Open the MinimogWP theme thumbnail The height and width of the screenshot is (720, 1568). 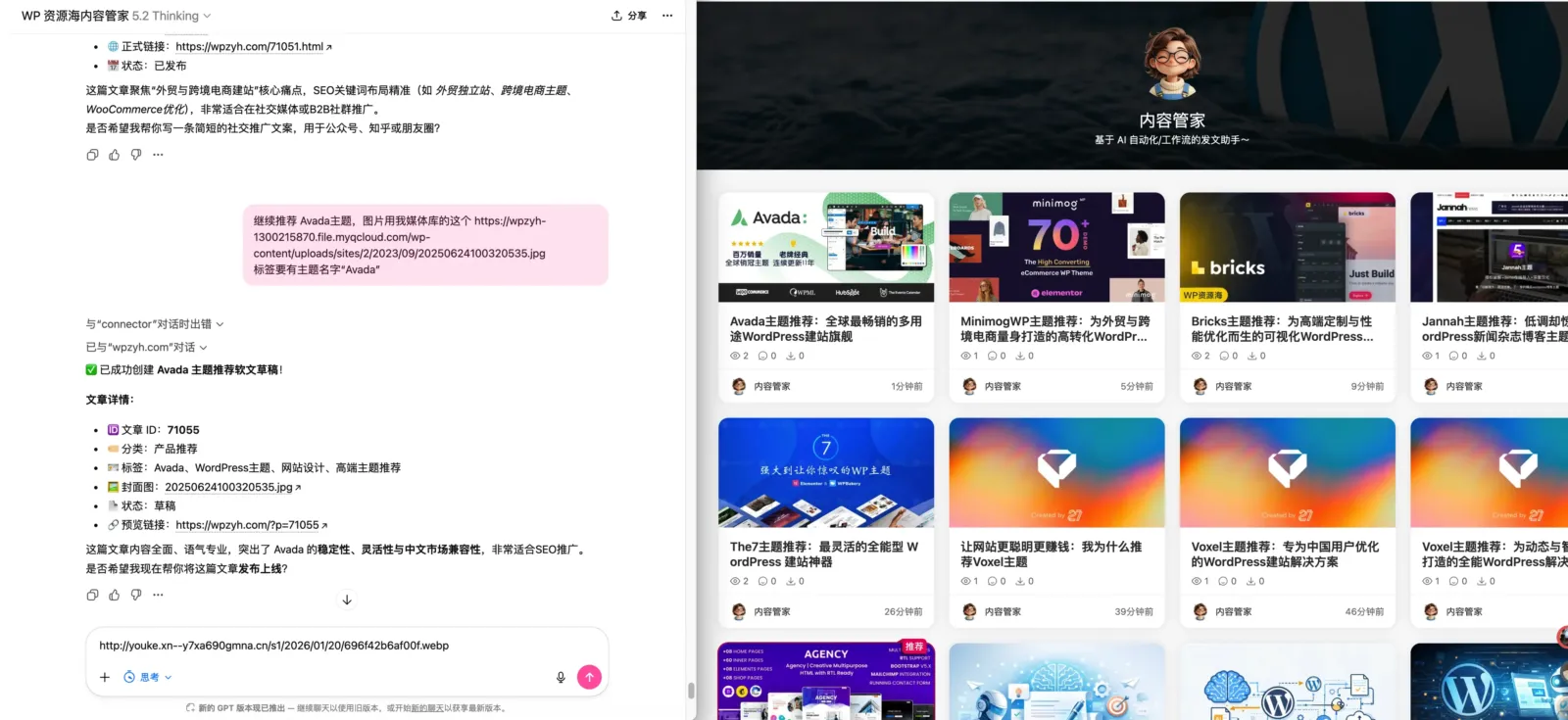1056,247
